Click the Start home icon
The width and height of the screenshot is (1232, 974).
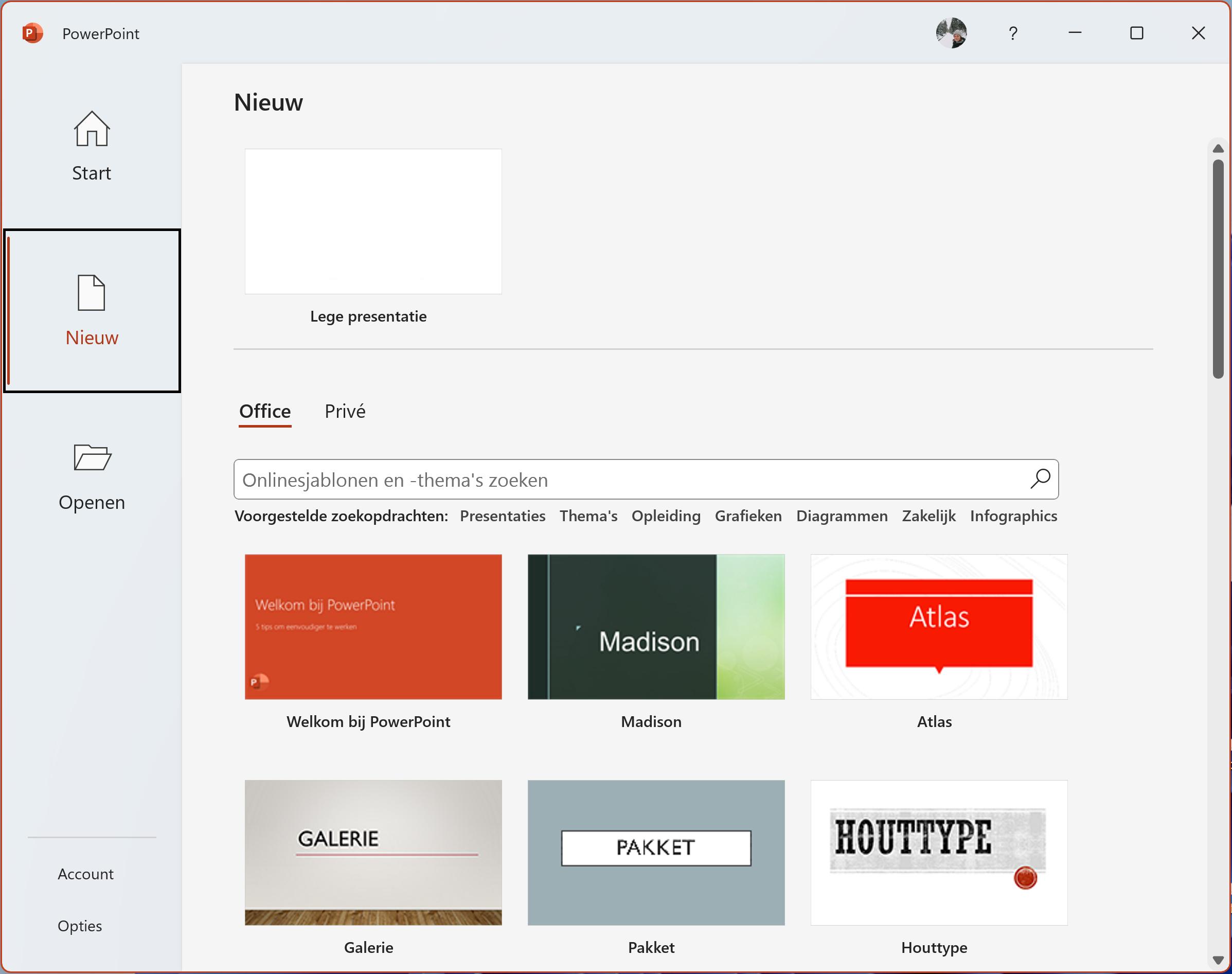coord(91,129)
